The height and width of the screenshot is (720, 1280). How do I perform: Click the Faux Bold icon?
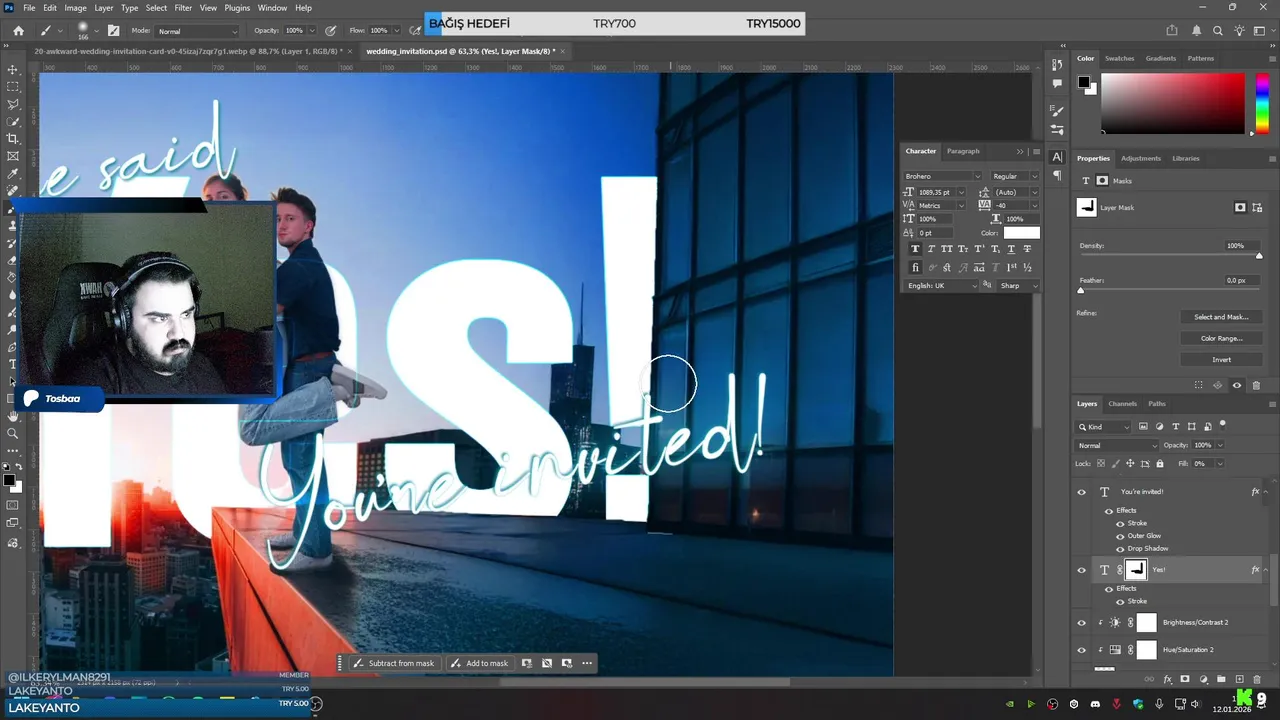[x=915, y=249]
